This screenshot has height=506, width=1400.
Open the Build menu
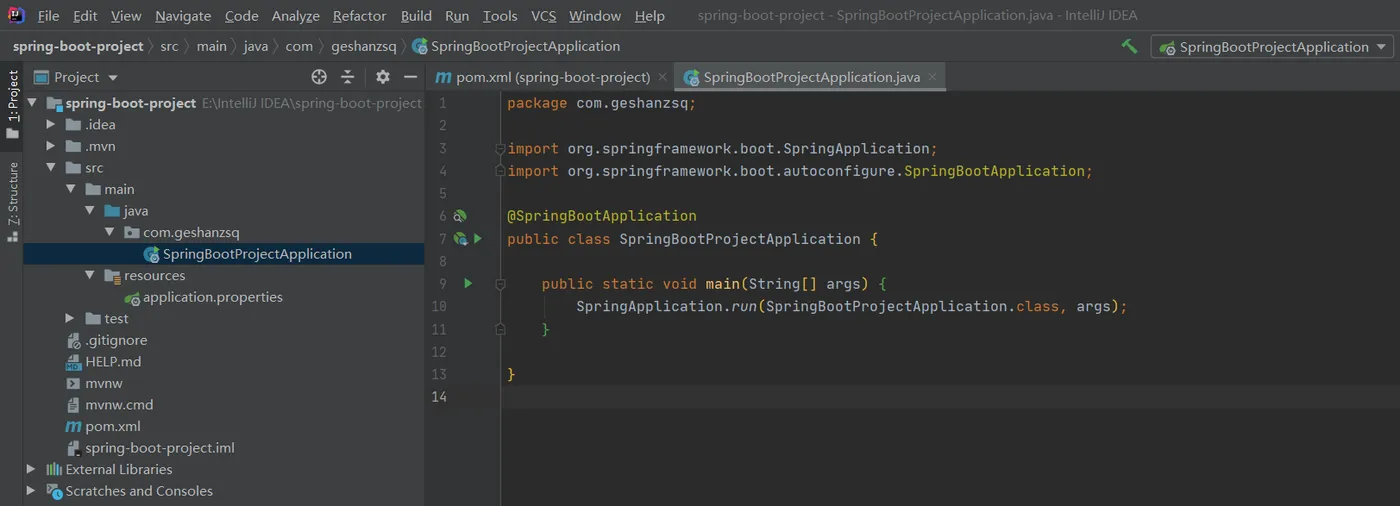click(416, 16)
